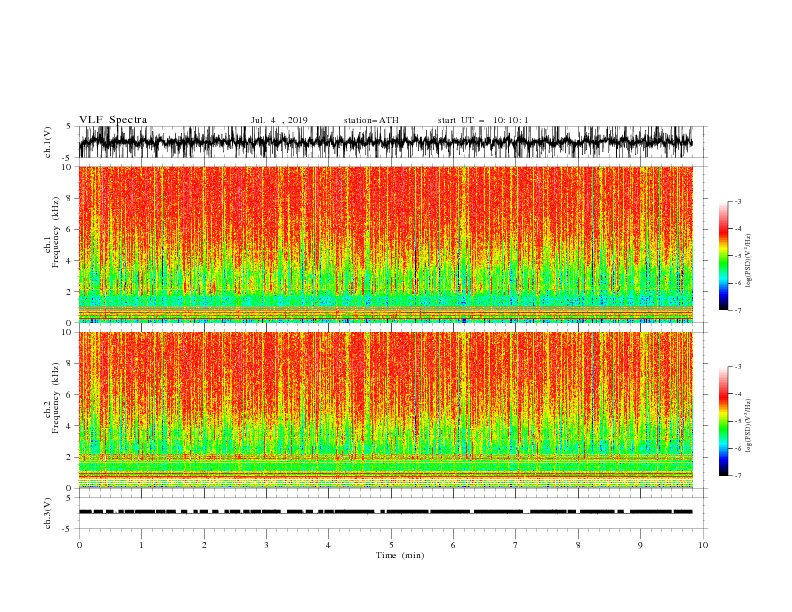
Task: Click the date 'Jul. 4, 2019'
Action: click(279, 120)
